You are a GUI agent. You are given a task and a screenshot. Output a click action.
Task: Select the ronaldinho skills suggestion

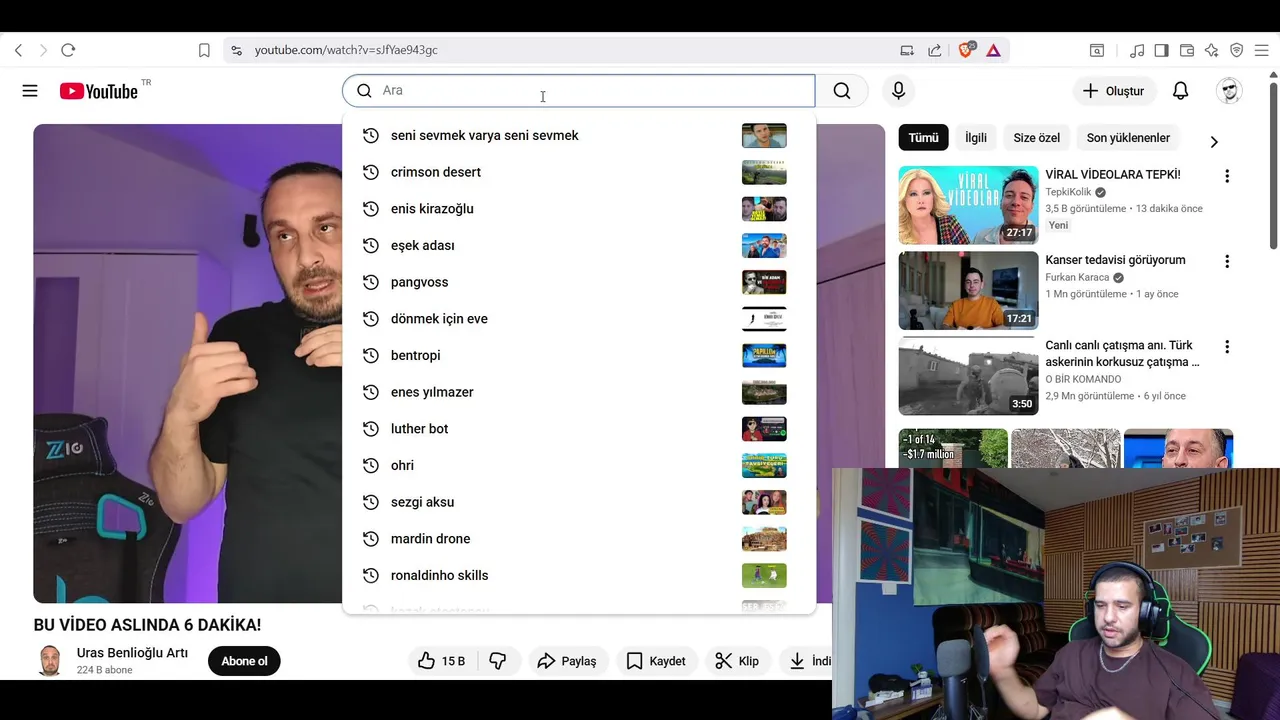(x=579, y=575)
